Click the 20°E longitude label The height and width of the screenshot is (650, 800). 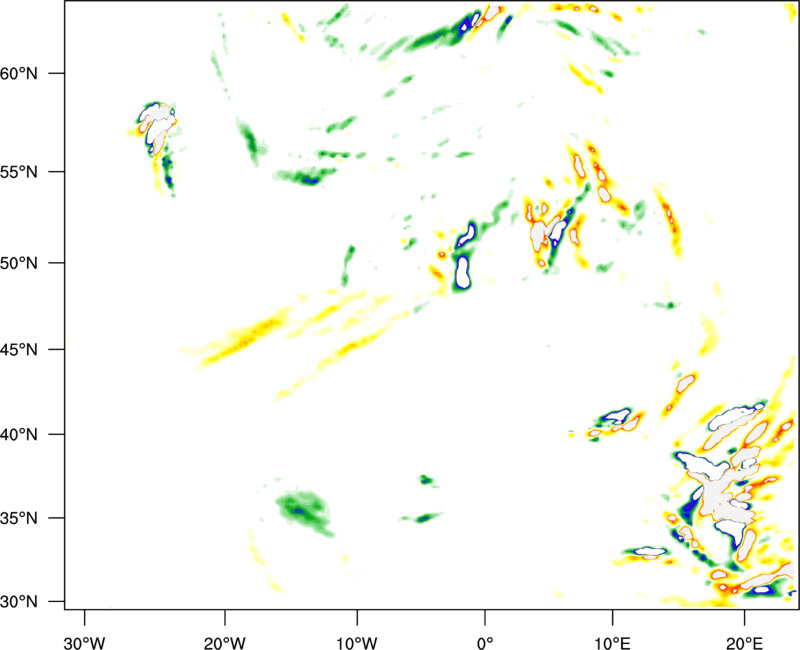click(x=744, y=642)
